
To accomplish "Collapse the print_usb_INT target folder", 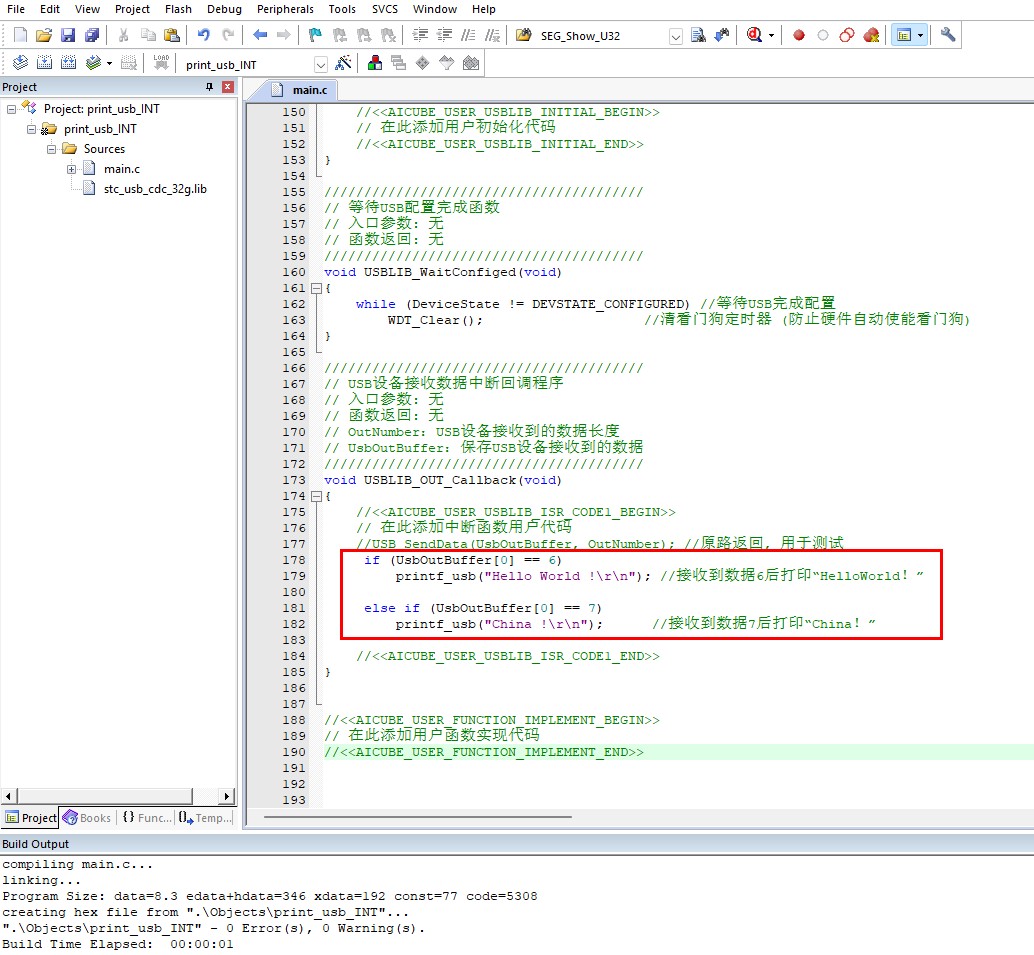I will pyautogui.click(x=31, y=129).
